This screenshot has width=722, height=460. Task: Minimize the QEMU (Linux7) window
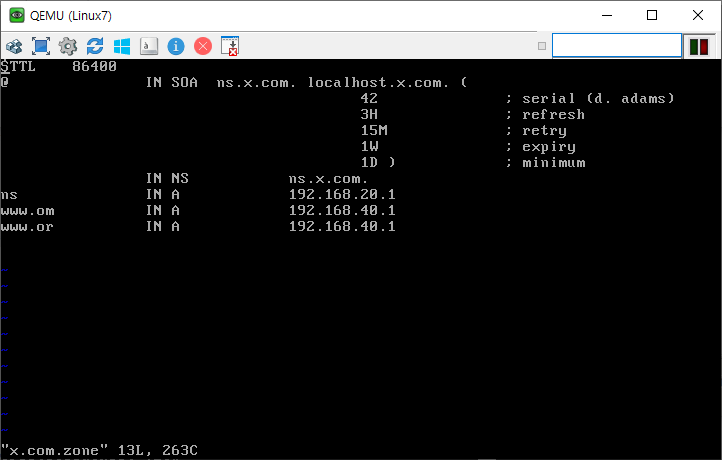607,15
